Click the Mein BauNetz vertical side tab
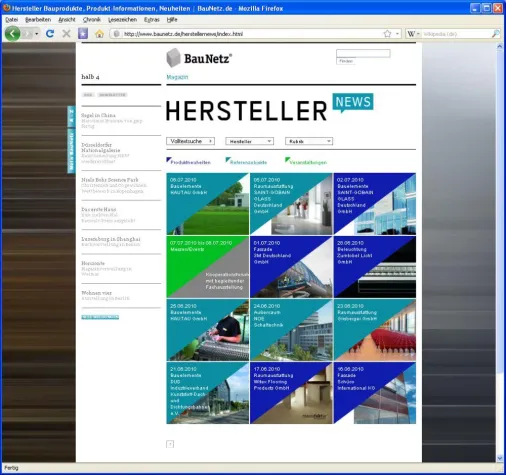The width and height of the screenshot is (506, 475). pyautogui.click(x=71, y=151)
